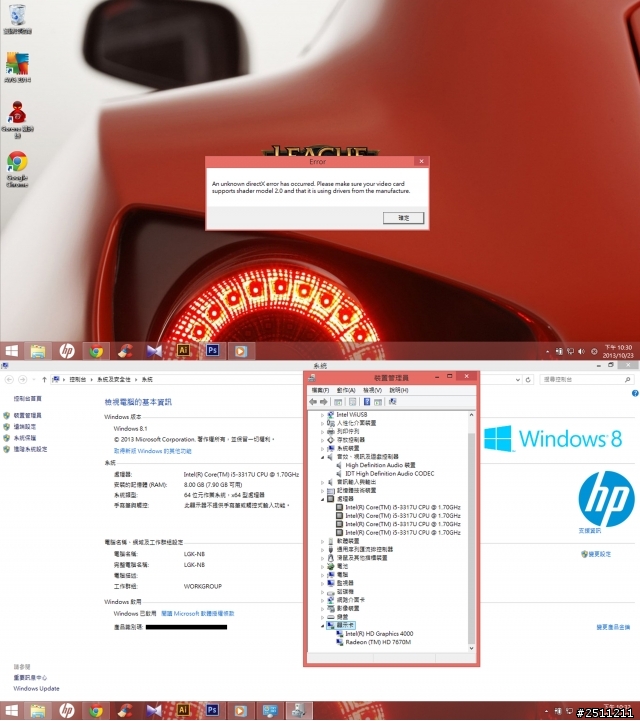Select Intel(R) HD Graphics 4000 device

pyautogui.click(x=379, y=634)
